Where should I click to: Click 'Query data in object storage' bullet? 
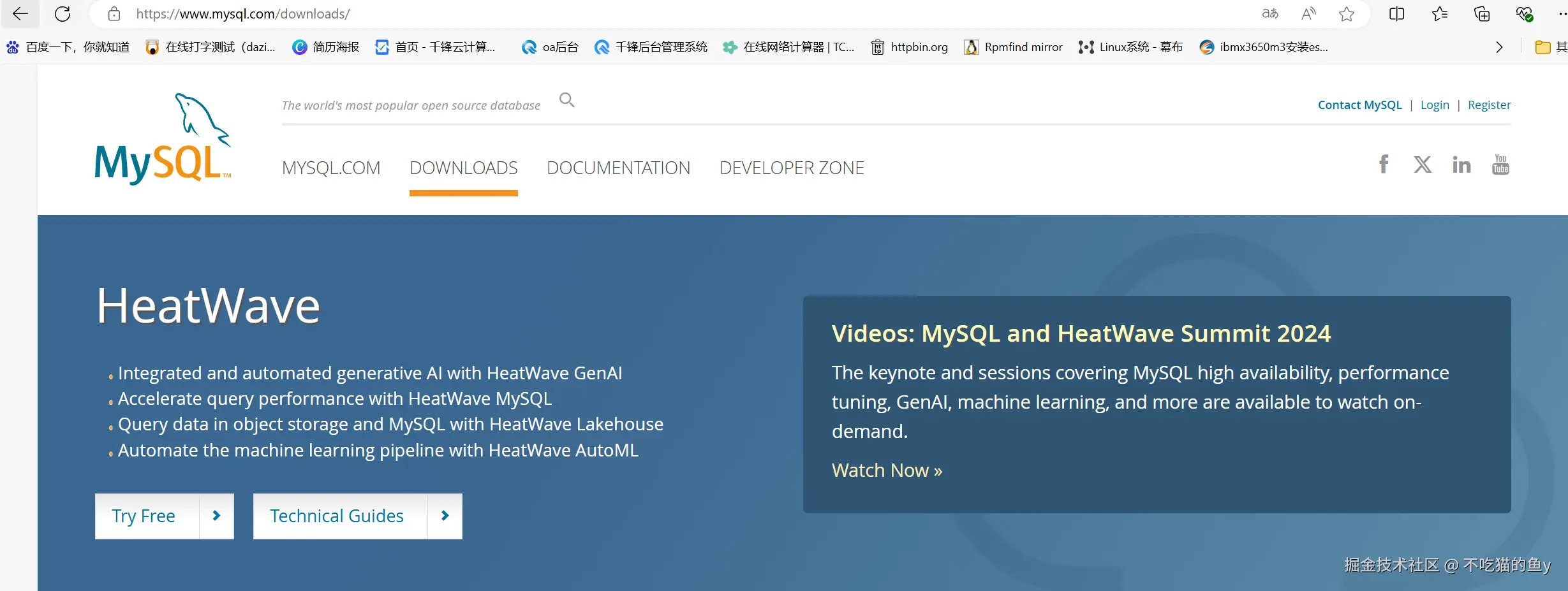pos(390,424)
